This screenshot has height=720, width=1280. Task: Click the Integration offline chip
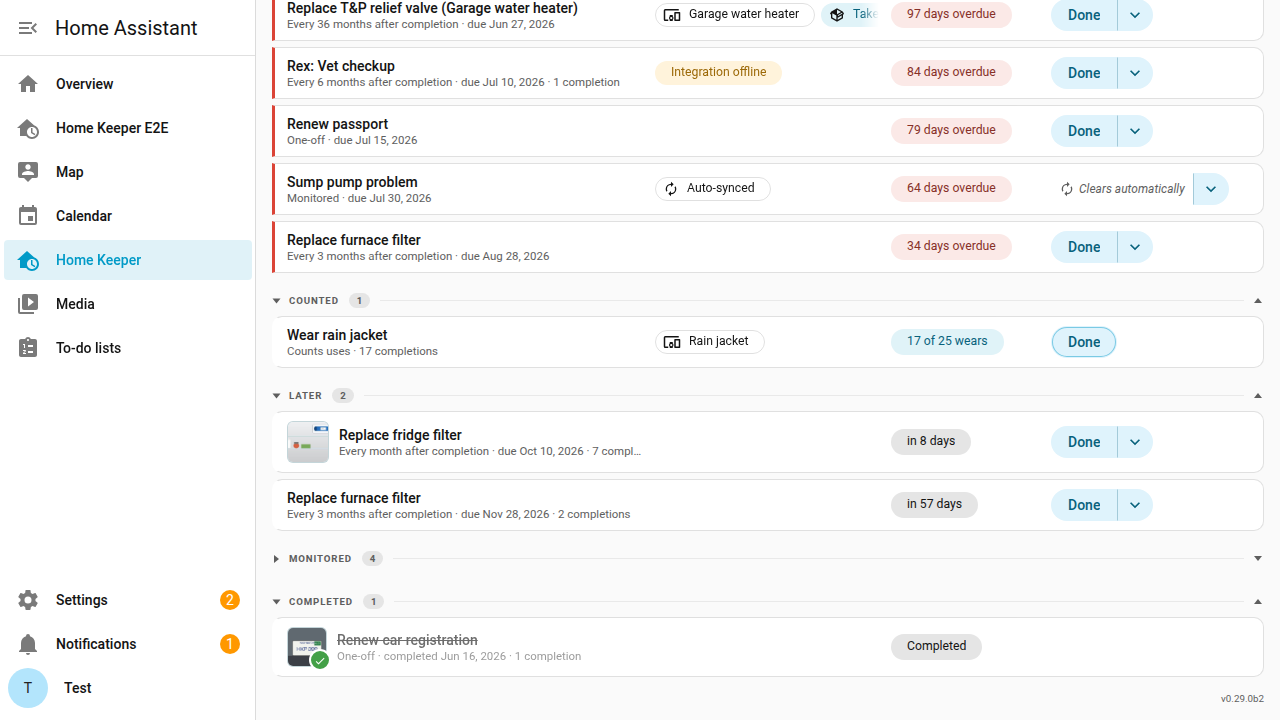(x=718, y=72)
